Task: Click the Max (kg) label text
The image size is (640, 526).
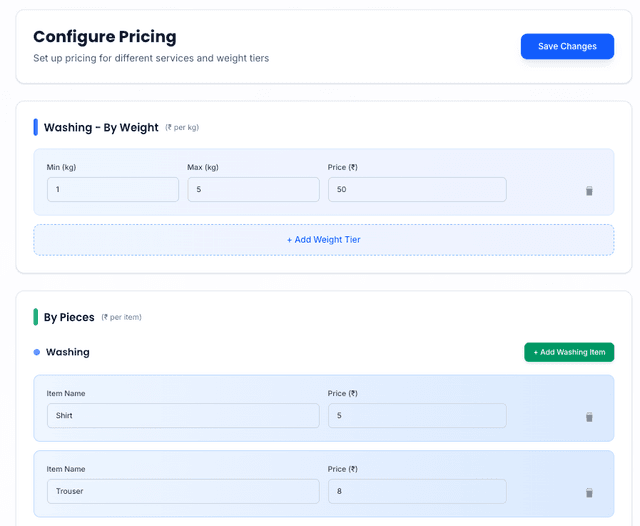Action: [x=202, y=167]
